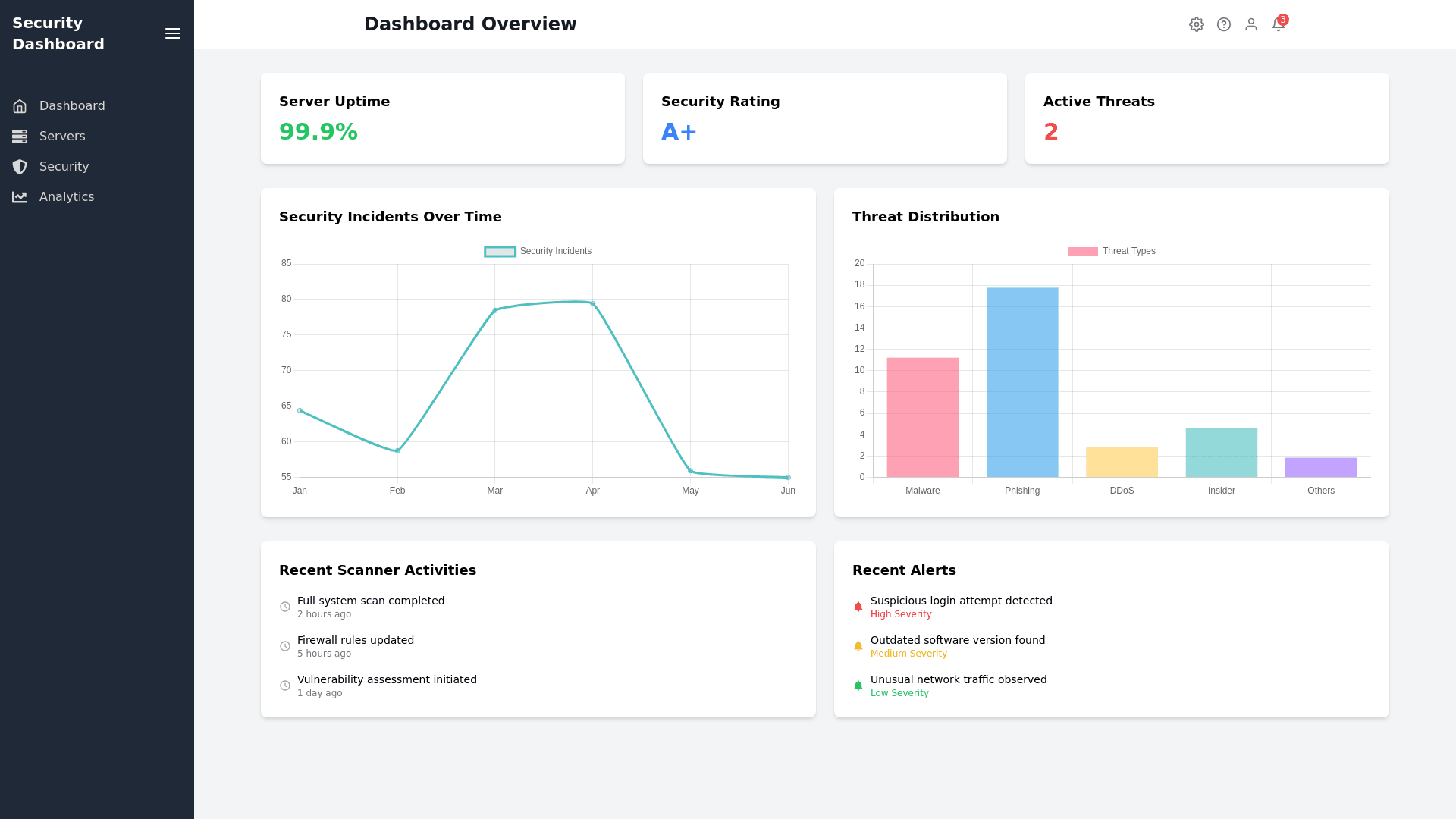Click the user profile icon
The width and height of the screenshot is (1456, 819).
(1251, 24)
